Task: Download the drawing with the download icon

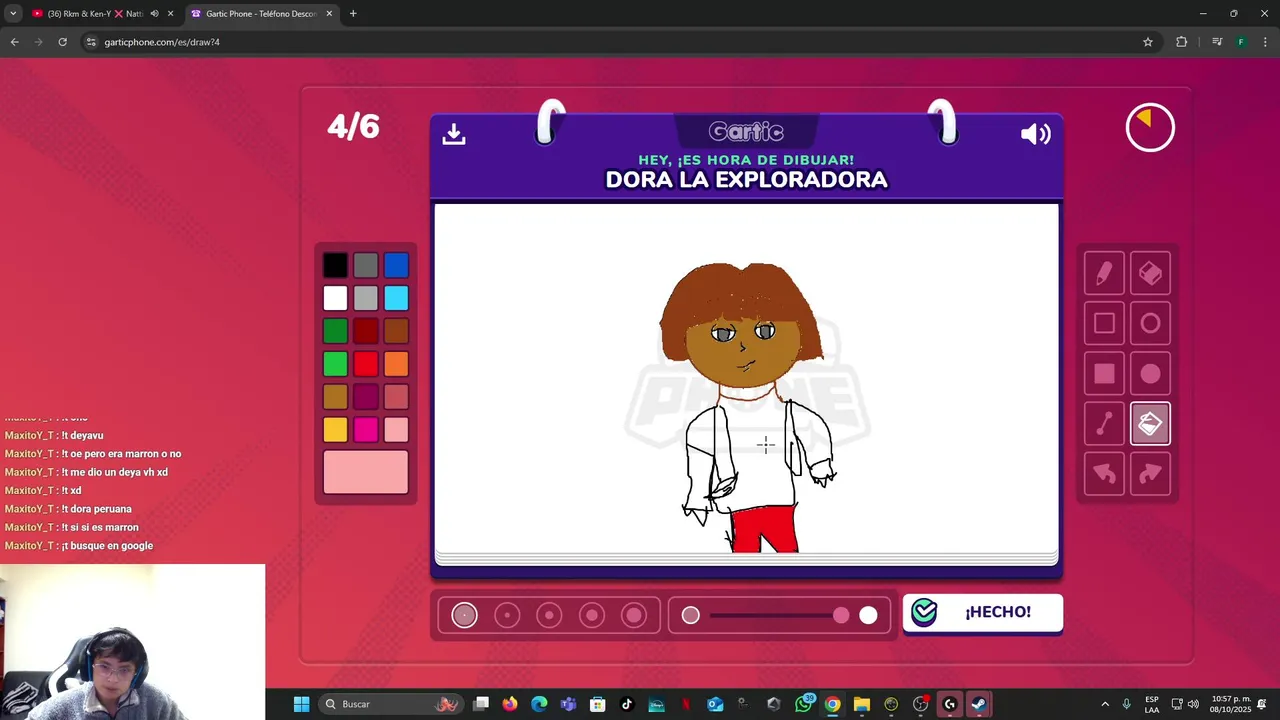Action: [454, 134]
